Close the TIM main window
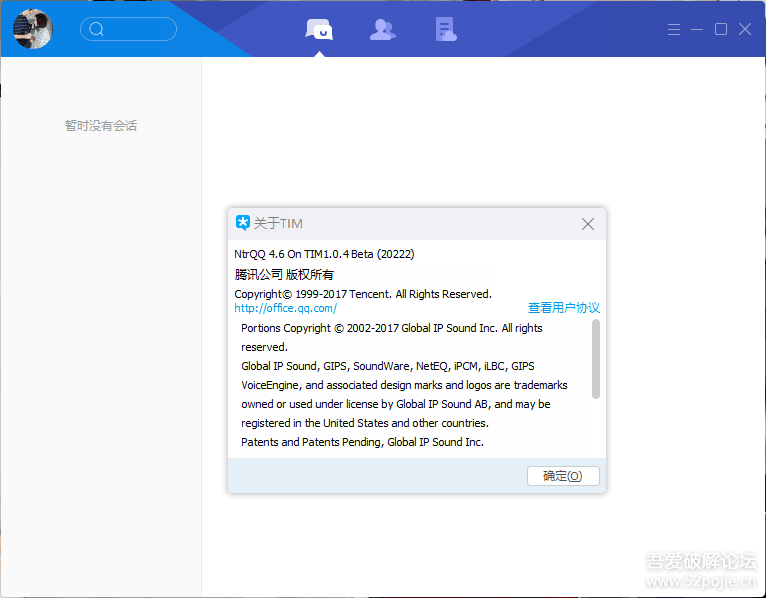 point(745,29)
